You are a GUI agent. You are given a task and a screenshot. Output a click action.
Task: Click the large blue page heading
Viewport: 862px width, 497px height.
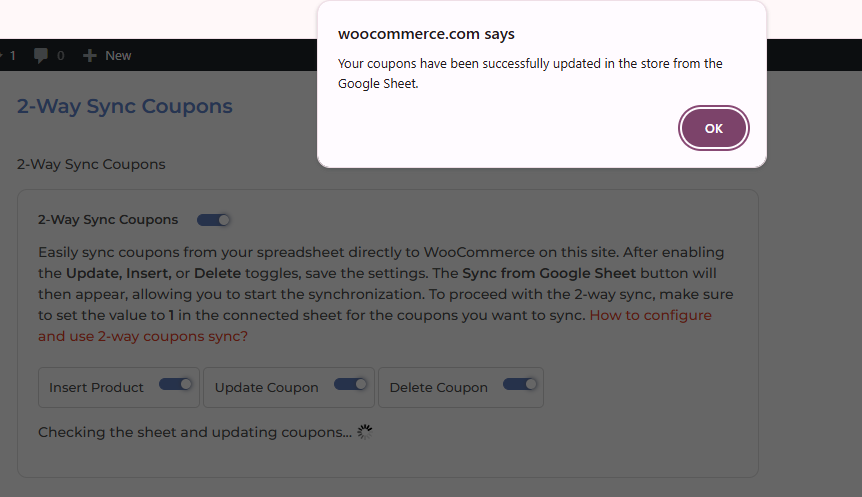tap(125, 106)
